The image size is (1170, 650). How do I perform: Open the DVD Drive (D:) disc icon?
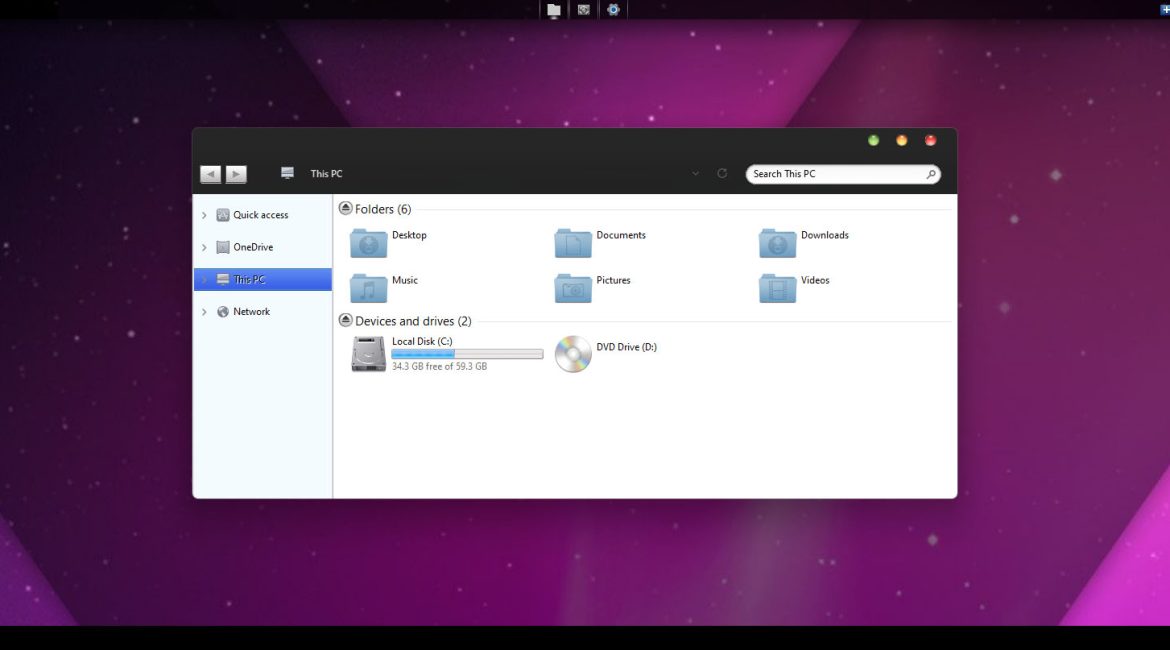(573, 354)
